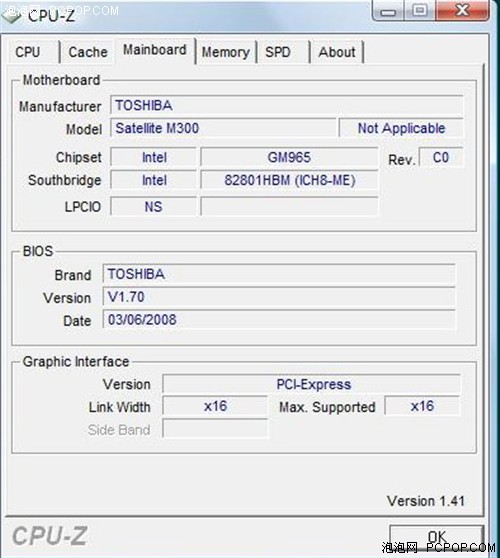Click the Not Applicable model revision field

401,128
